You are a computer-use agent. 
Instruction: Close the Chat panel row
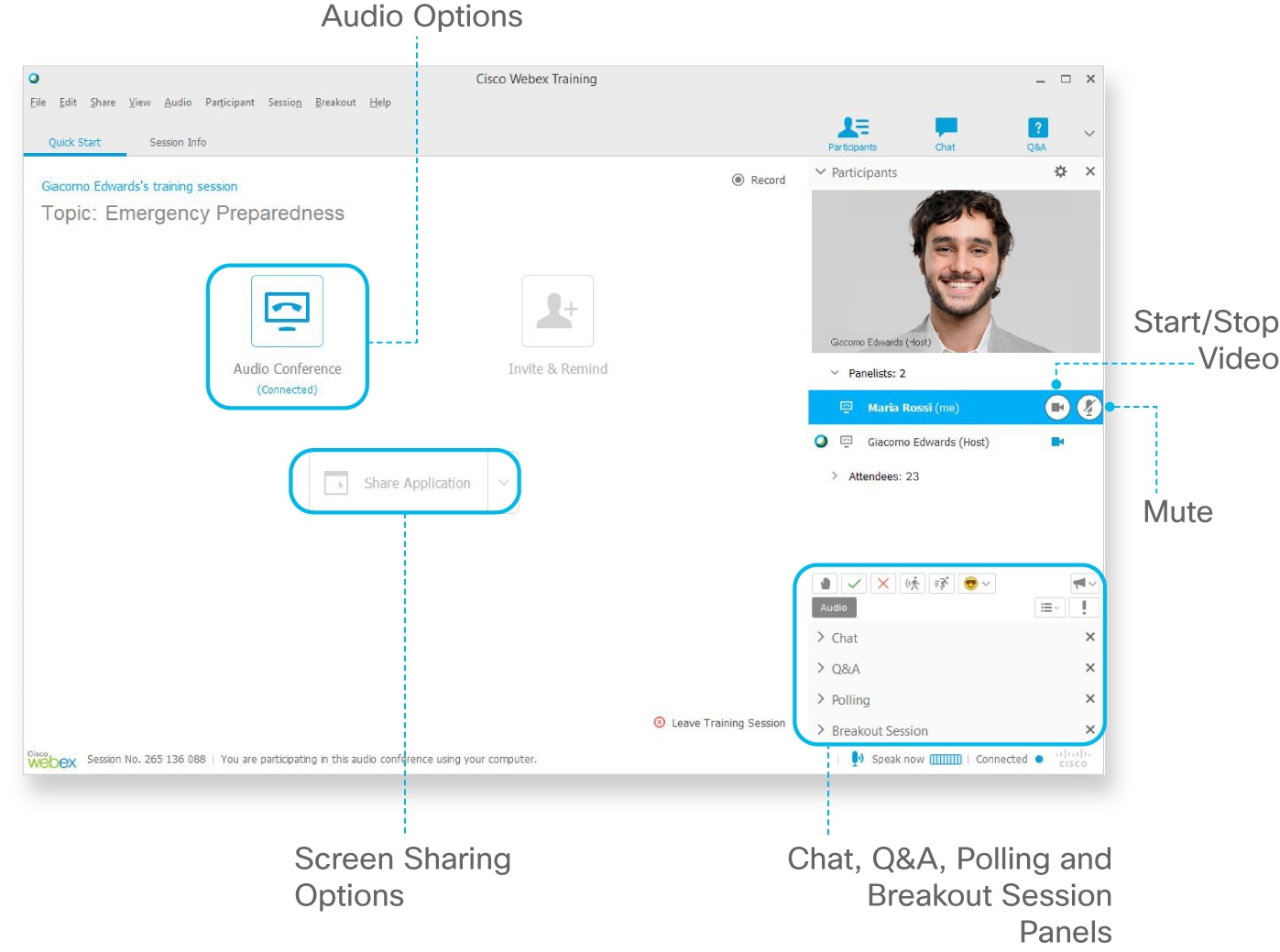click(1090, 637)
